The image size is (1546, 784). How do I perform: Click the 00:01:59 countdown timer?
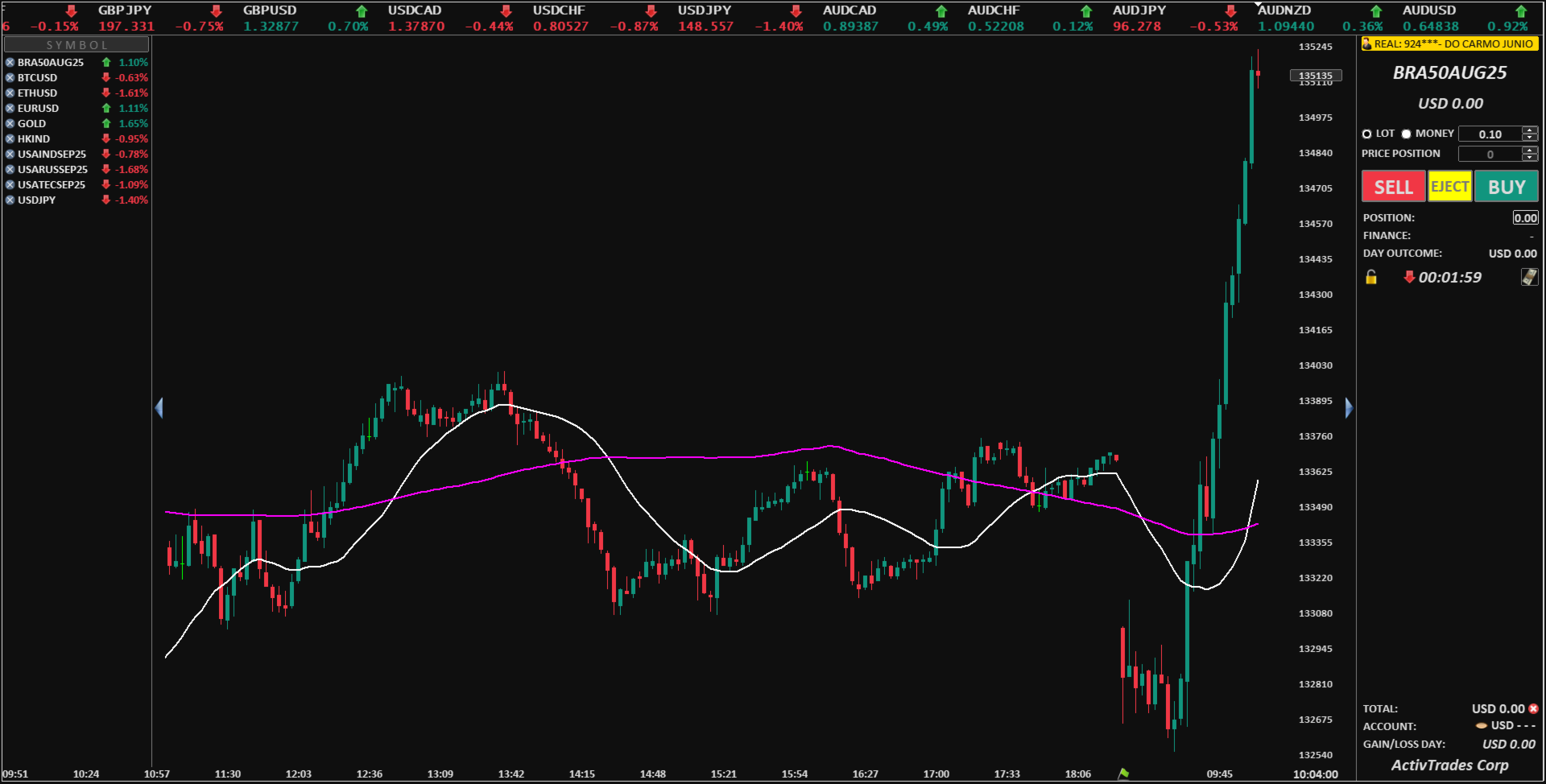tap(1449, 277)
